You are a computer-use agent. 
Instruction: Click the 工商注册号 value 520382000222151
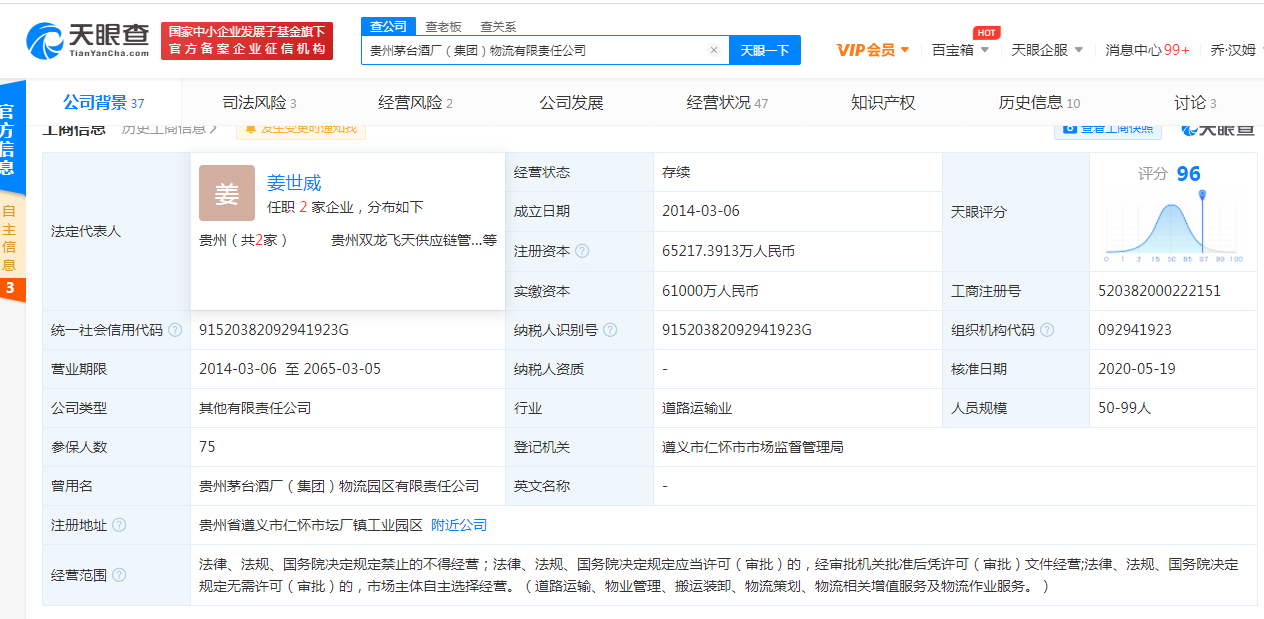pyautogui.click(x=1159, y=291)
